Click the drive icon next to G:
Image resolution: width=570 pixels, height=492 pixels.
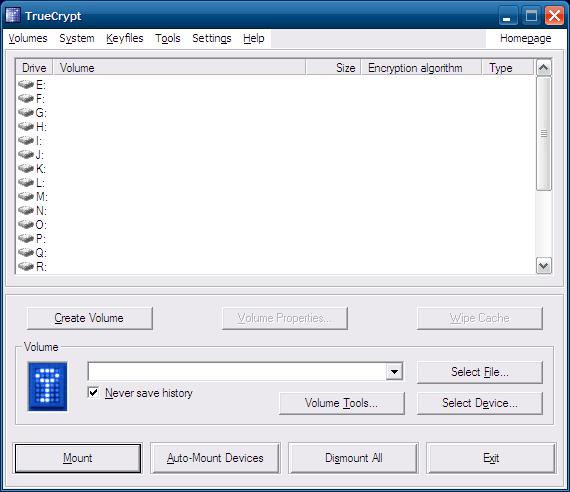click(x=26, y=112)
